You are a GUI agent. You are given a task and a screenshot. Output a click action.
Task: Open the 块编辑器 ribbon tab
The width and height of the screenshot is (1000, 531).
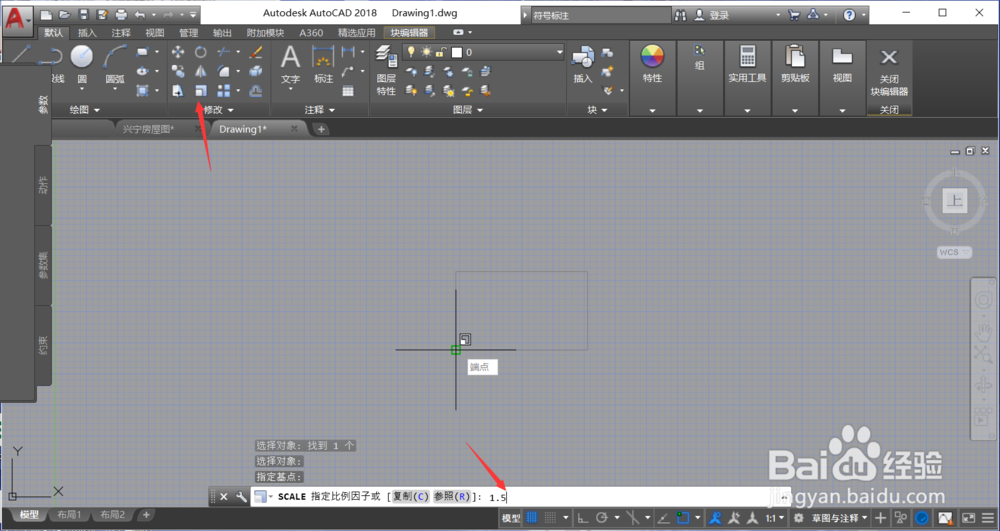pyautogui.click(x=409, y=33)
